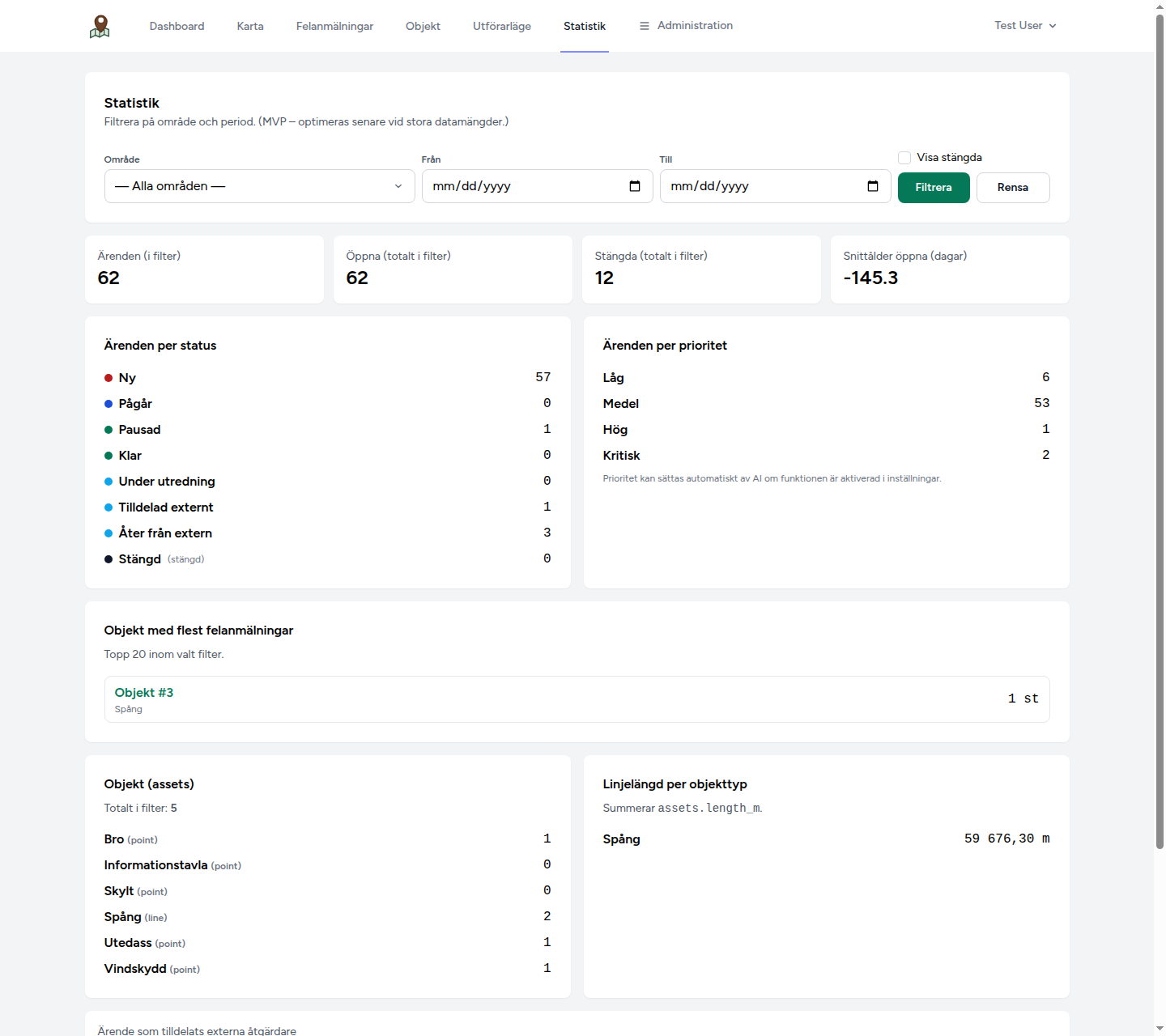1166x1036 pixels.
Task: Select the Hög priority label
Action: point(615,430)
